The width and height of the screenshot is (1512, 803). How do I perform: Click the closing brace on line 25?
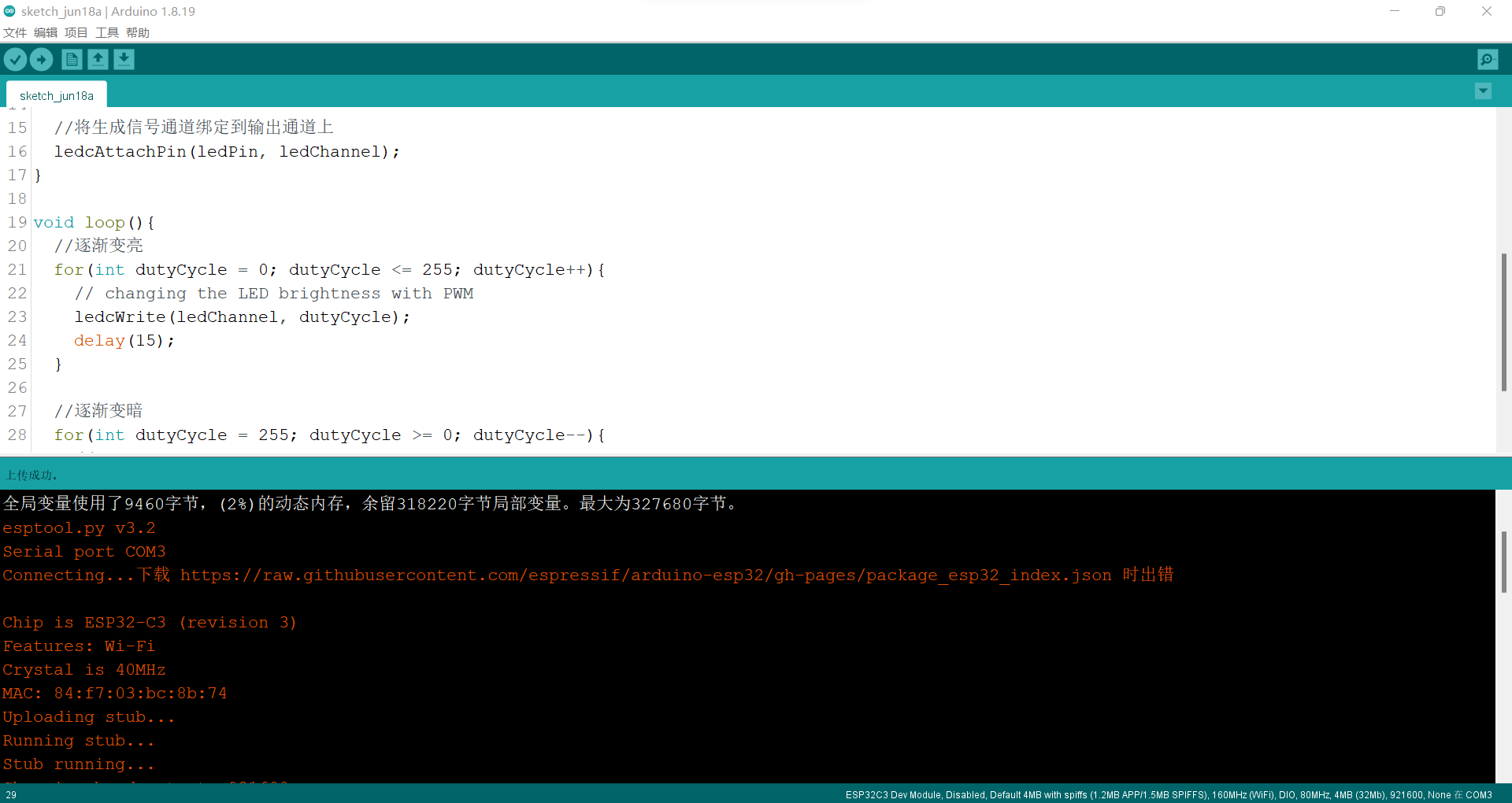tap(58, 364)
